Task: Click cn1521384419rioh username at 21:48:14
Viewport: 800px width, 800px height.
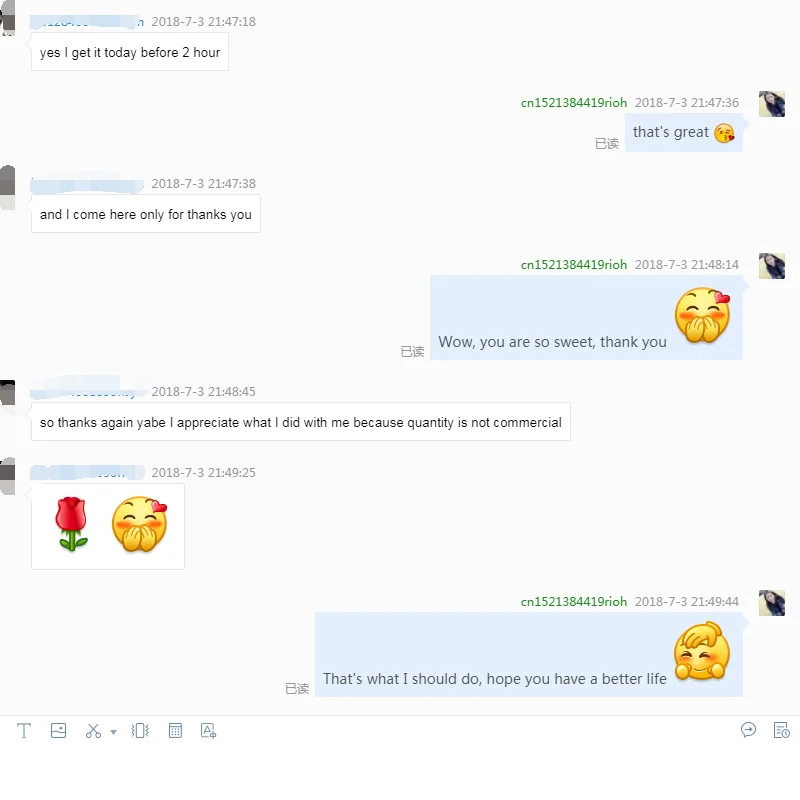Action: 573,265
